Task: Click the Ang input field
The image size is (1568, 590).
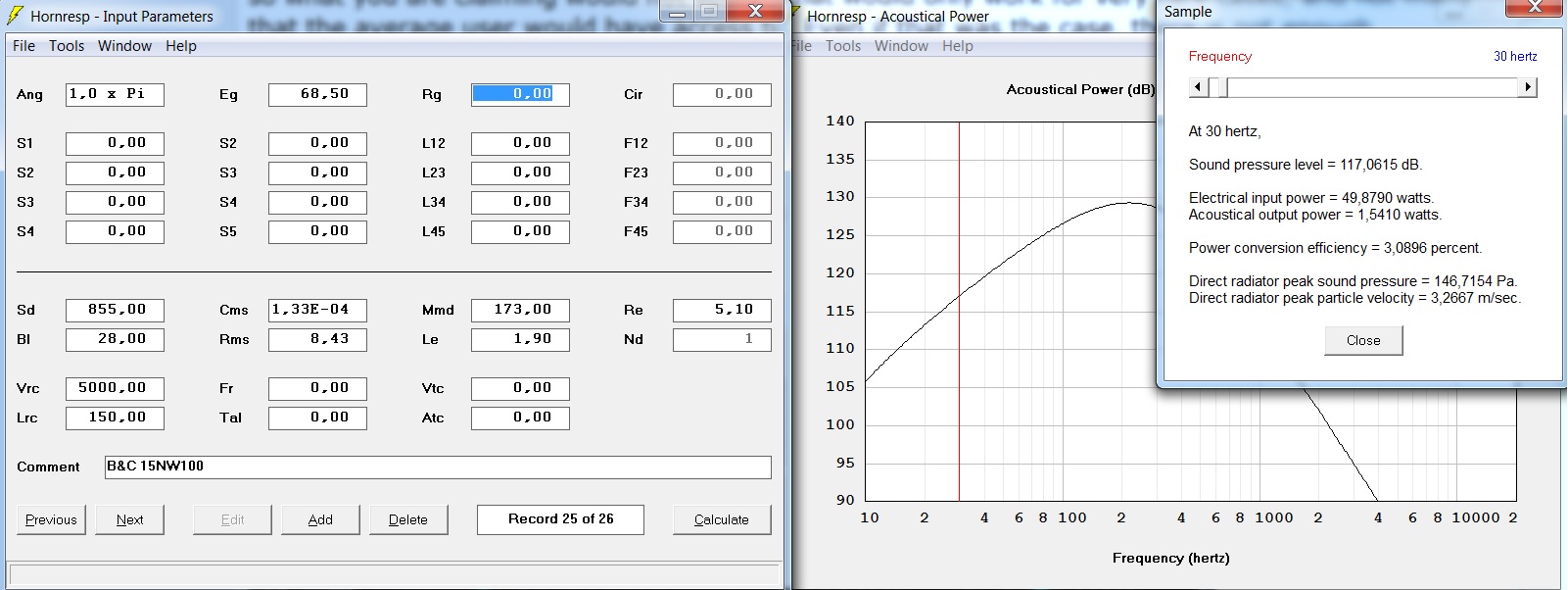Action: pyautogui.click(x=115, y=94)
